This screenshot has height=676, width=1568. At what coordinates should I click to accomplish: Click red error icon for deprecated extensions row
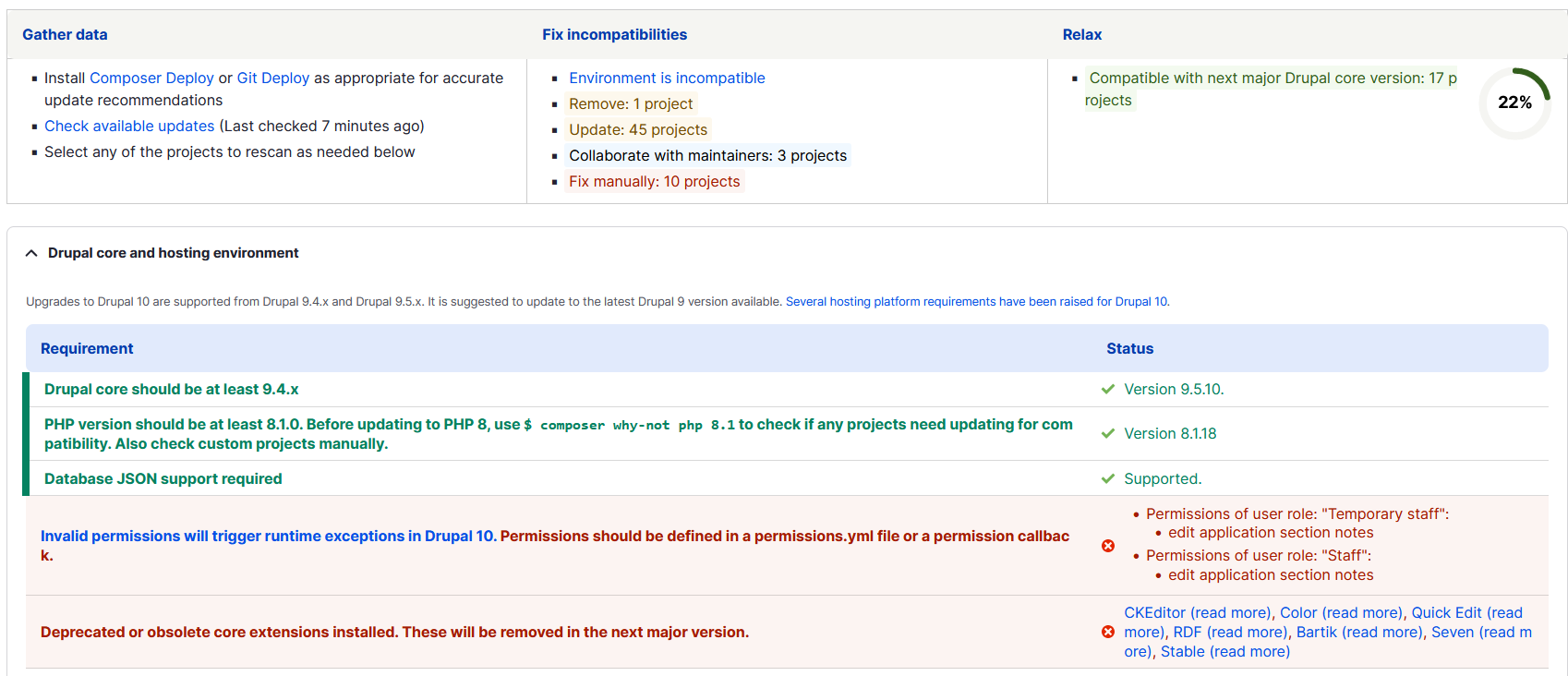[x=1108, y=633]
